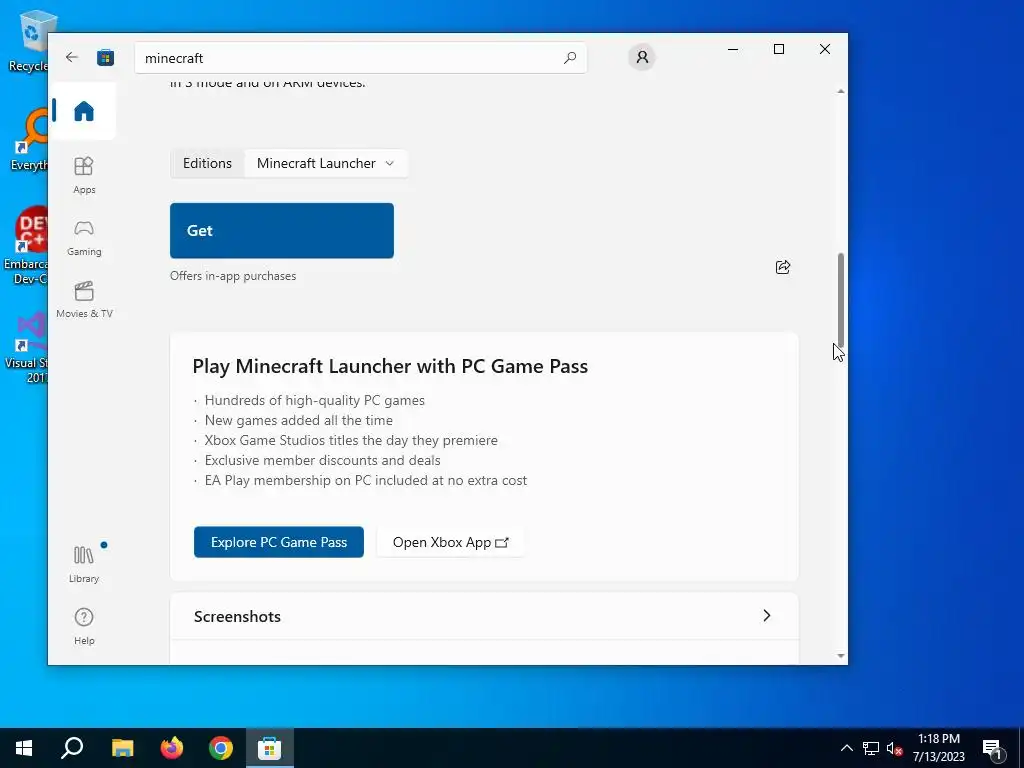Click Microsoft Store taskbar icon
The height and width of the screenshot is (768, 1024).
pos(270,748)
